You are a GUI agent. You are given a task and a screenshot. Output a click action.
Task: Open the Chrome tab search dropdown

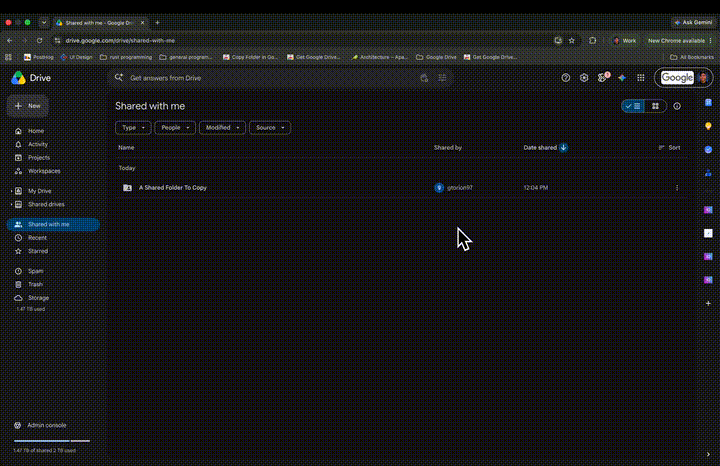coord(44,22)
